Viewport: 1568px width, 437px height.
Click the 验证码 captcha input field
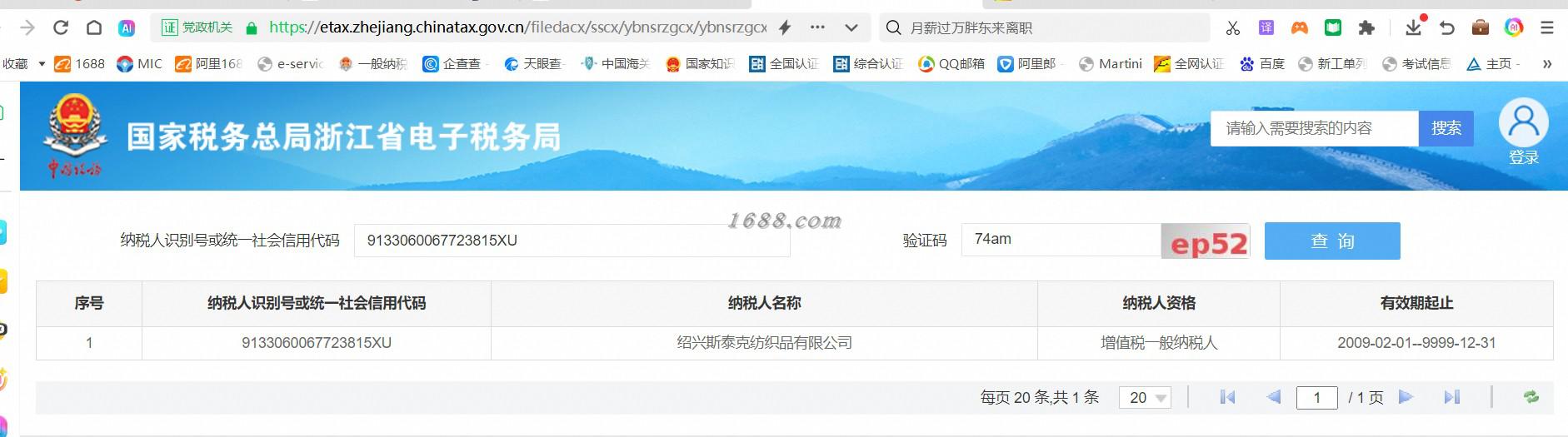click(1061, 240)
